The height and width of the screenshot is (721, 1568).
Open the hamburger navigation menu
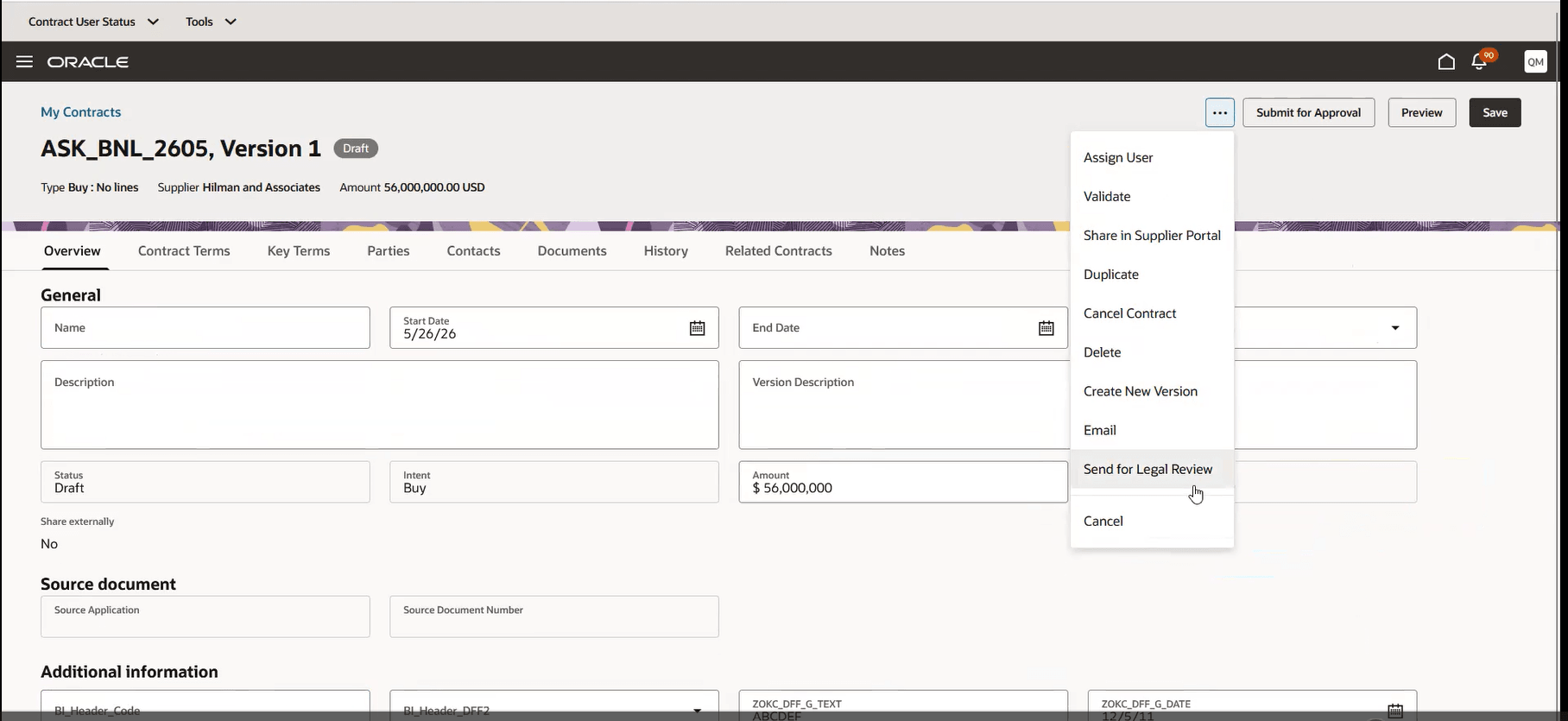tap(24, 61)
